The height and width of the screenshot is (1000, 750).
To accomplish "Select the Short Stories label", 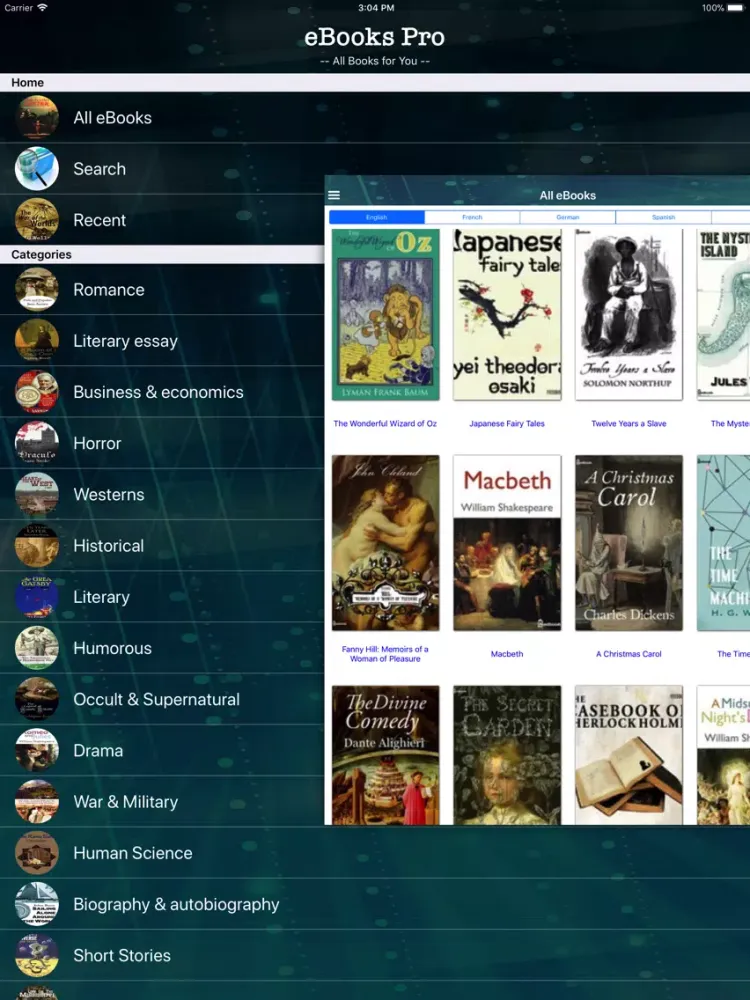I will [122, 955].
